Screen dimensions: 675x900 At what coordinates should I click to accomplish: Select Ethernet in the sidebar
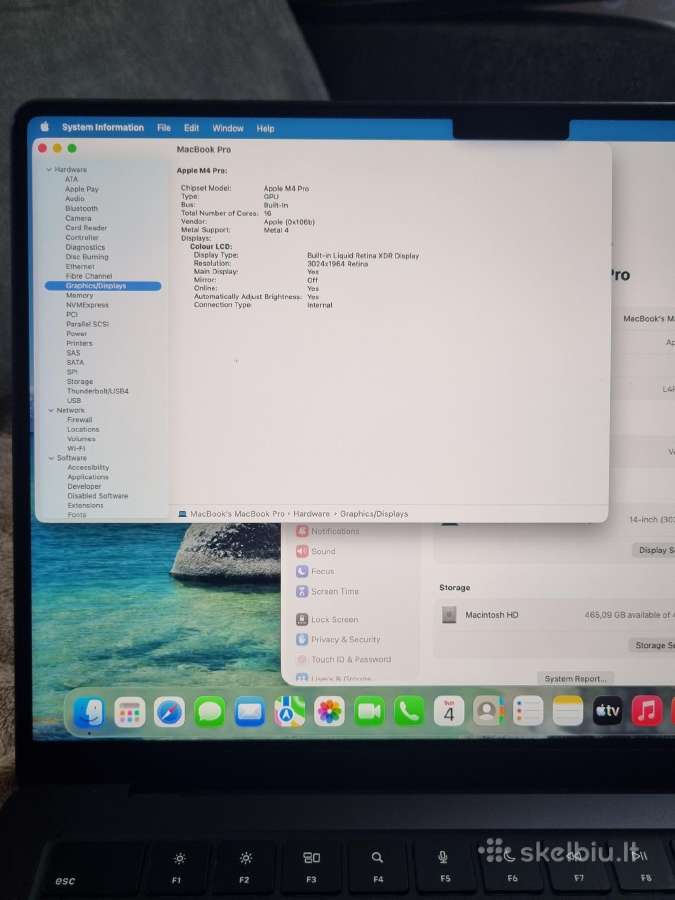point(80,266)
